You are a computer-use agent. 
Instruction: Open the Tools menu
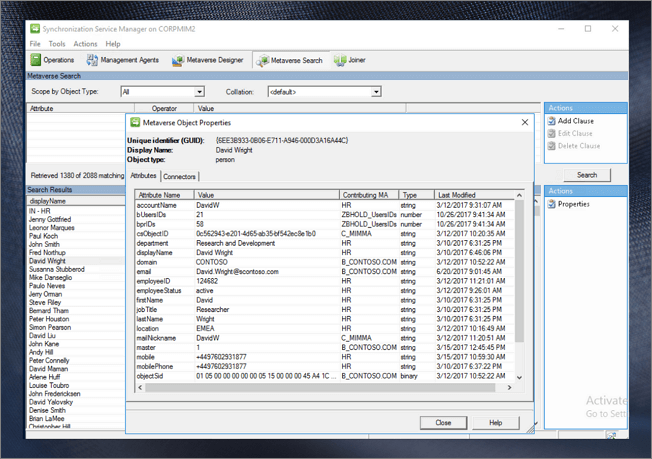57,44
